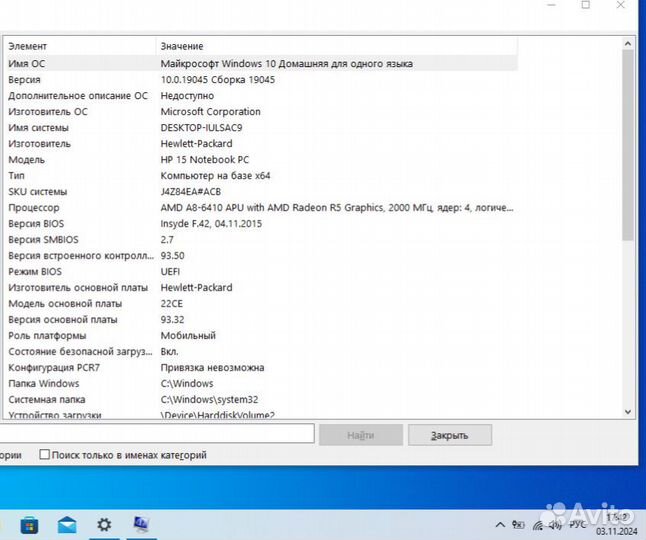Show hidden tray icons chevron
This screenshot has height=540, width=646.
(x=501, y=523)
